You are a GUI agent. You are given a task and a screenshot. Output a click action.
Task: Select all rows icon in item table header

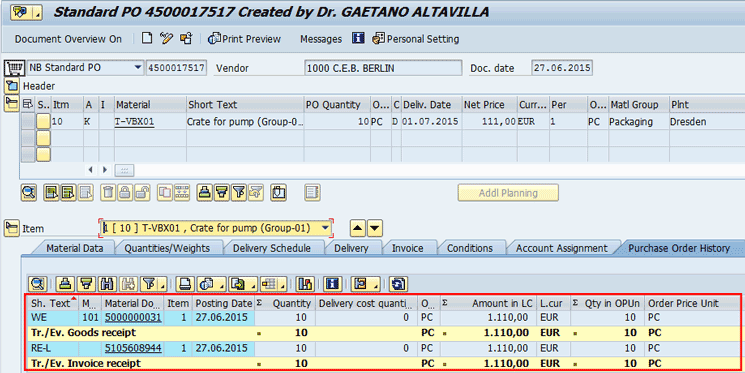(x=28, y=105)
